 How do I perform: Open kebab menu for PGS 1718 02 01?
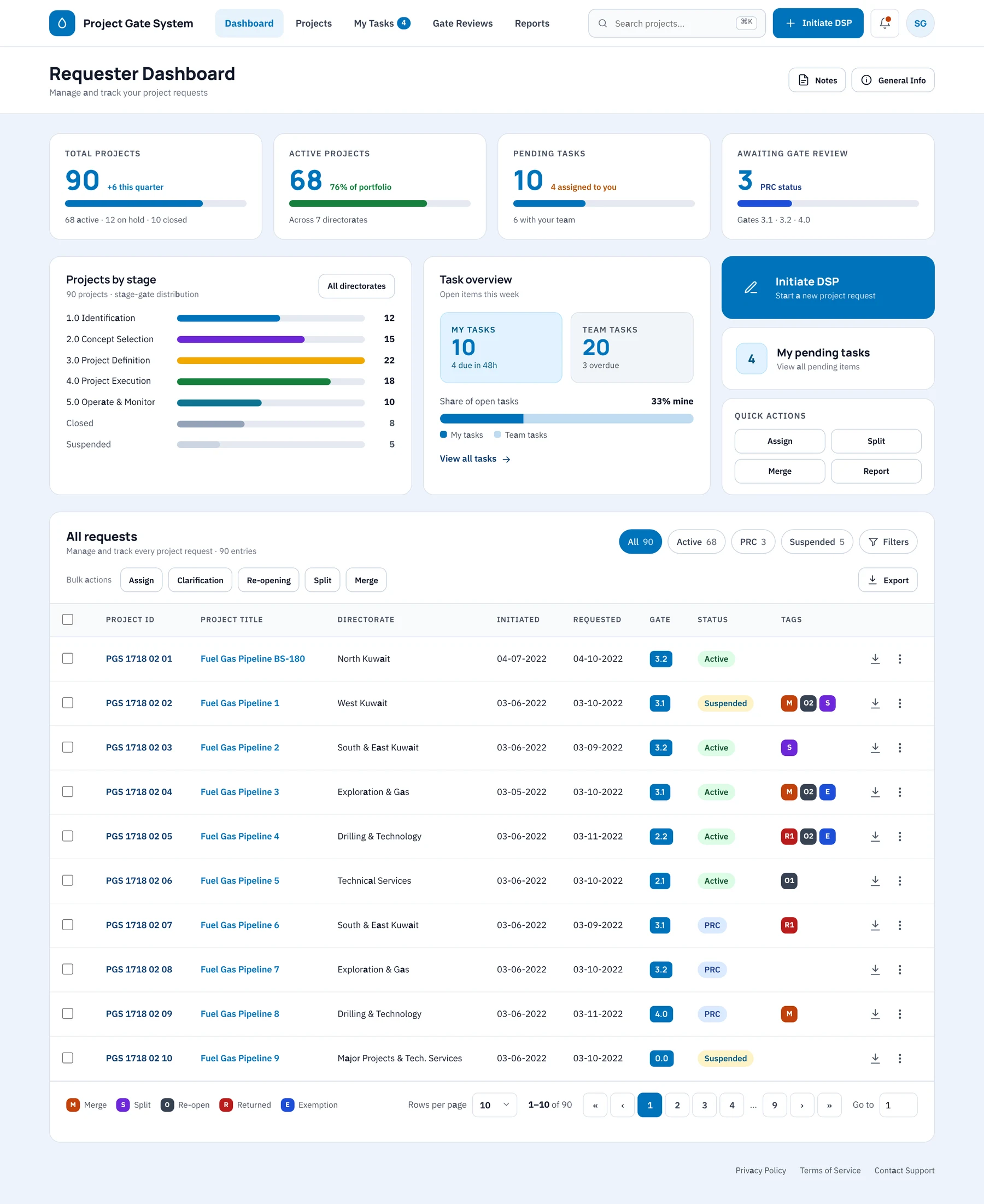[x=900, y=659]
